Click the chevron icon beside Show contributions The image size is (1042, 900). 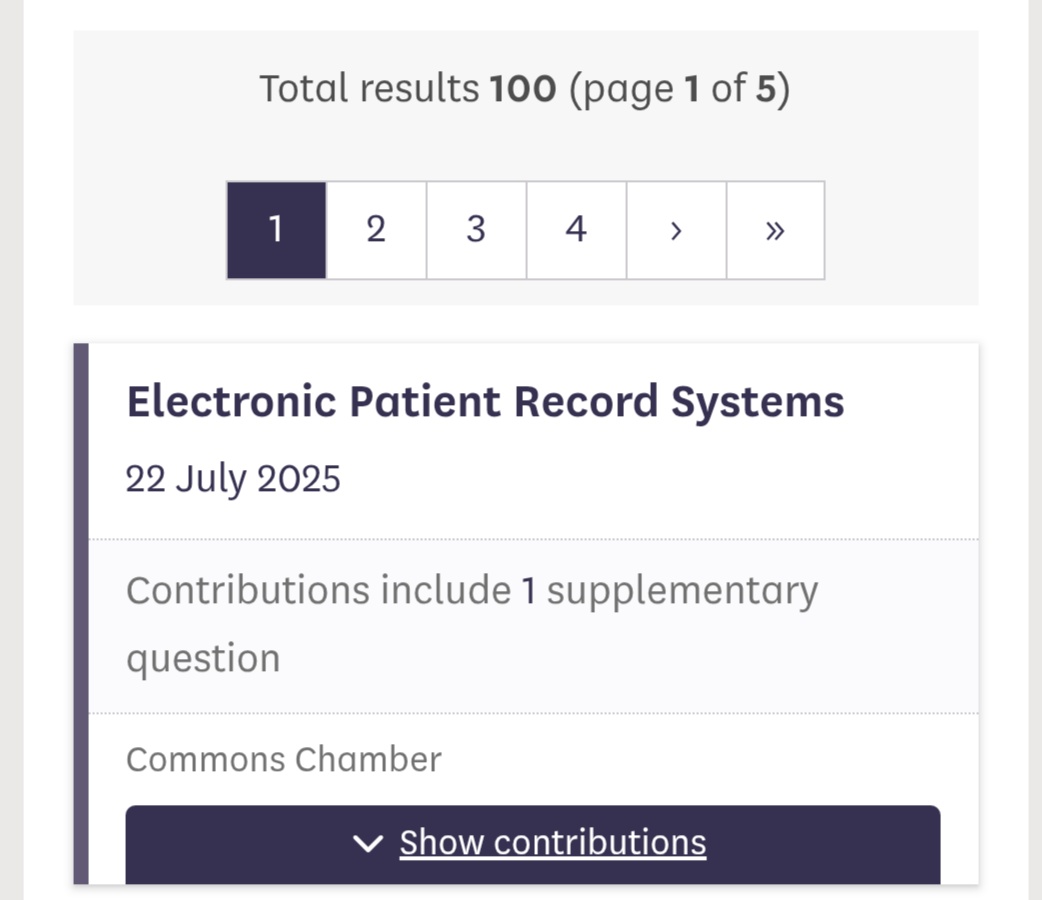coord(367,843)
